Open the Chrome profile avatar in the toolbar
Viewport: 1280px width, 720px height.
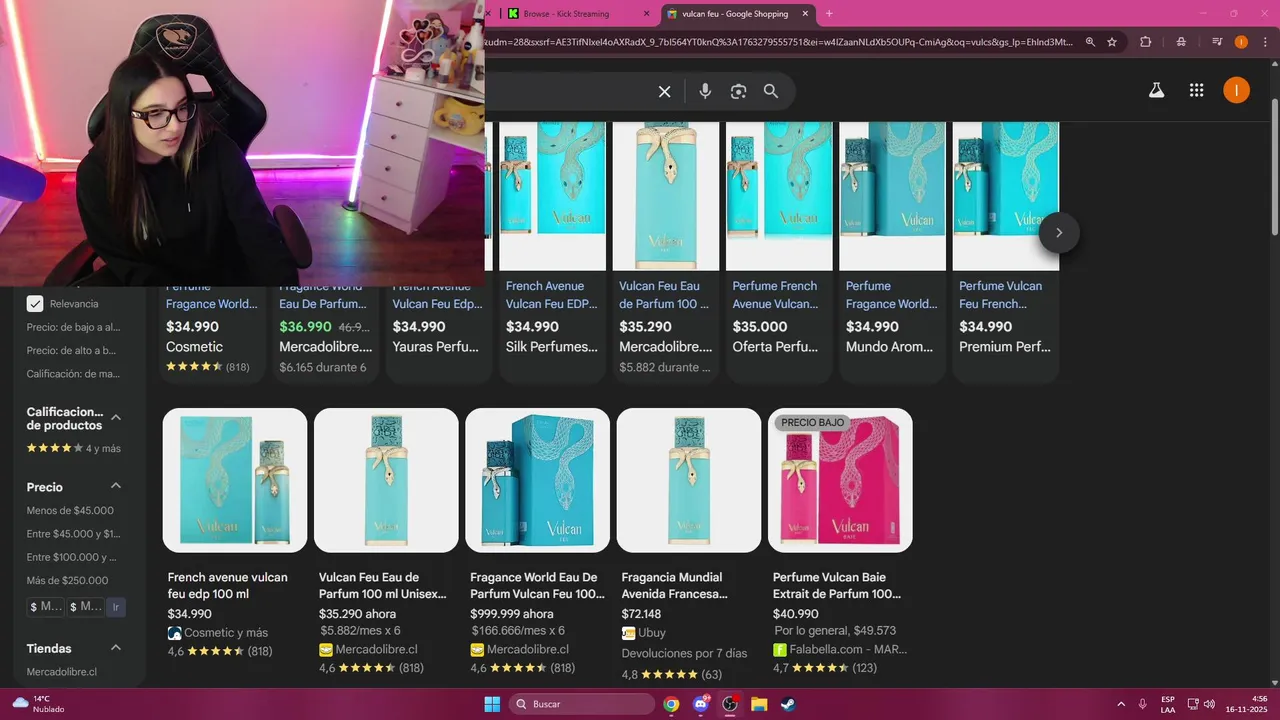point(1241,42)
